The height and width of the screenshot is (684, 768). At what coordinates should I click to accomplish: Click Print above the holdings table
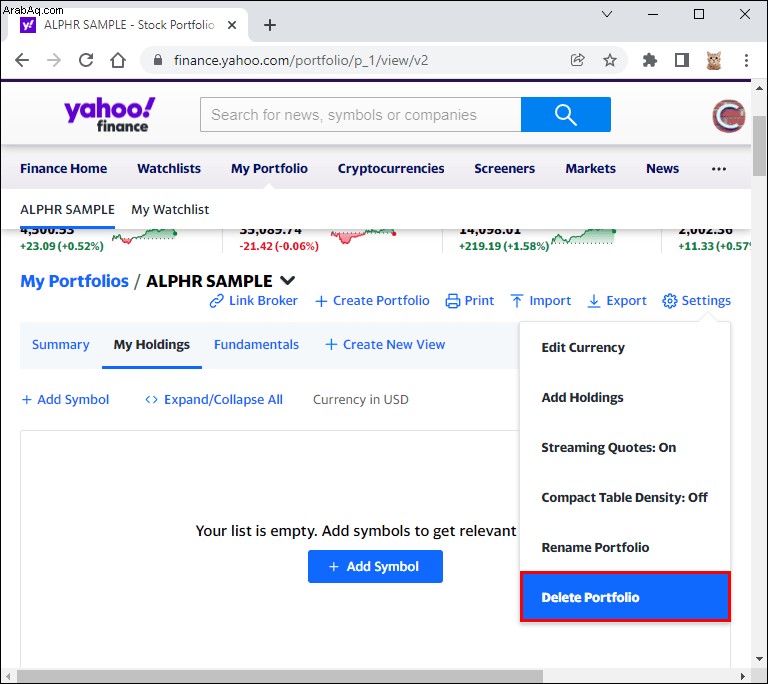pyautogui.click(x=469, y=301)
